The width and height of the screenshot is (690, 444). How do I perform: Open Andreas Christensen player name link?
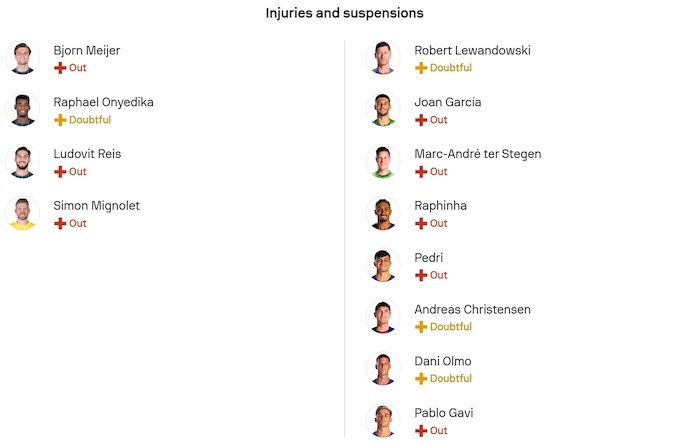[472, 309]
